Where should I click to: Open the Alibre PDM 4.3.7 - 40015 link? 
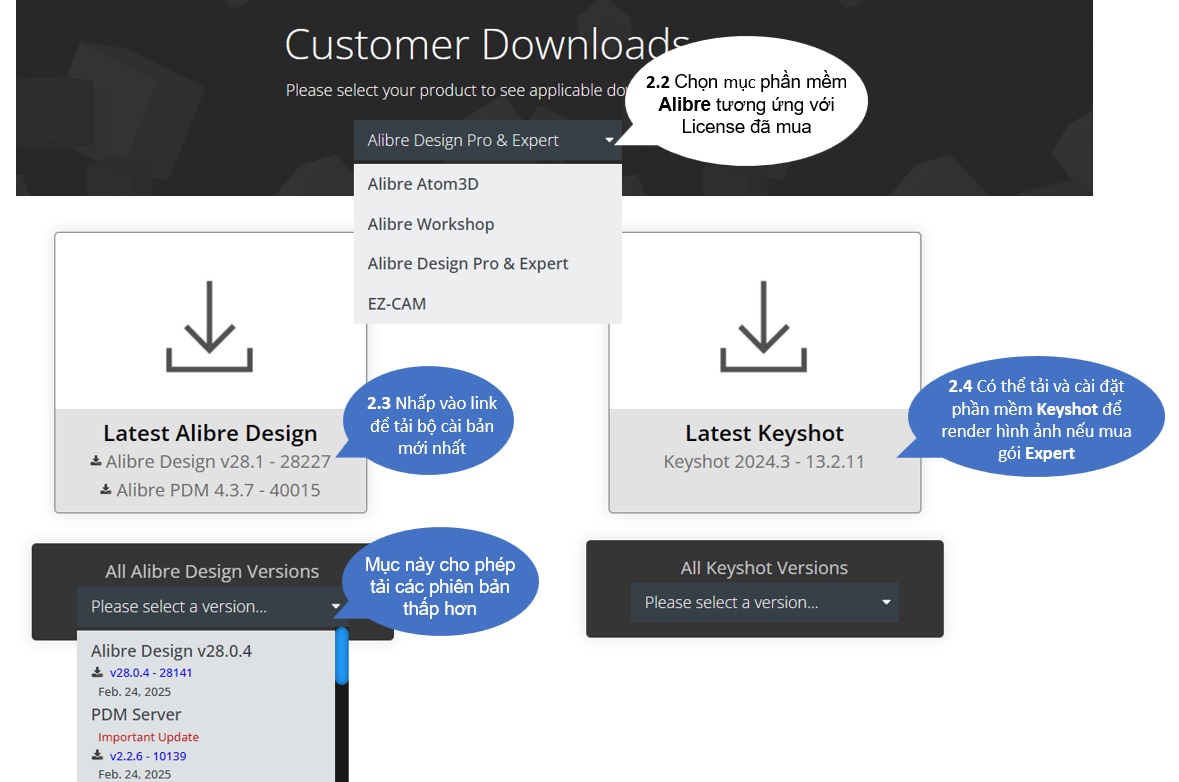point(218,490)
